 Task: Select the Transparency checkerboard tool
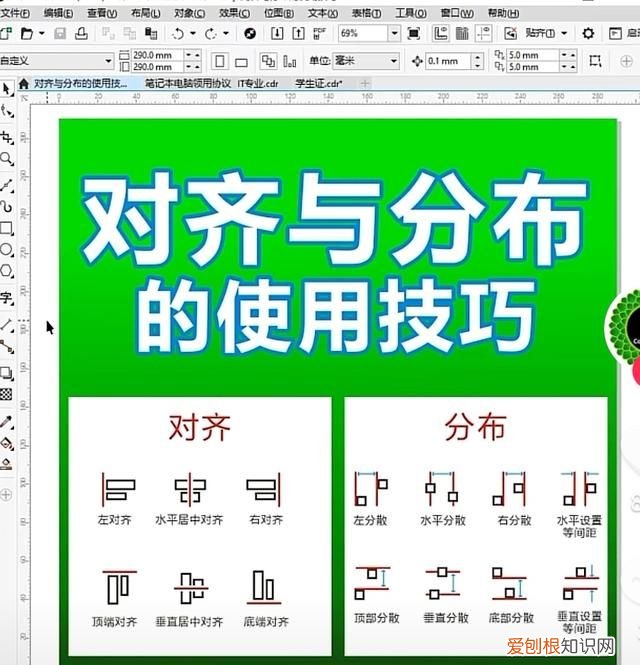click(x=6, y=394)
